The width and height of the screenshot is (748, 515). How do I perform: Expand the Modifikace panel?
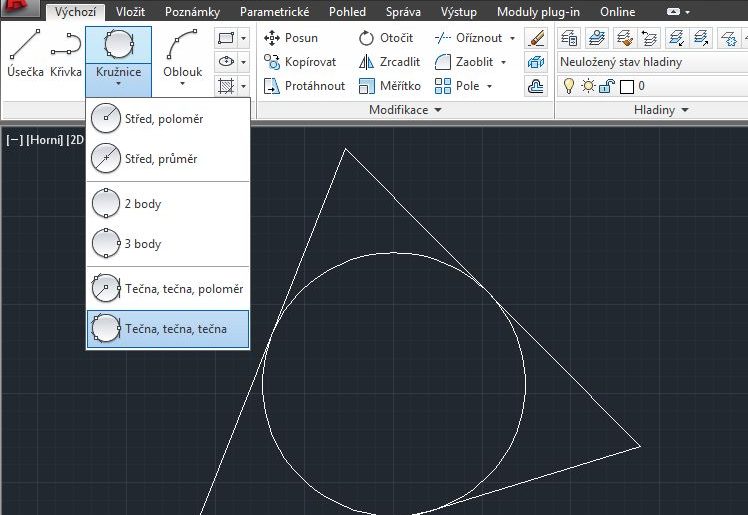405,109
